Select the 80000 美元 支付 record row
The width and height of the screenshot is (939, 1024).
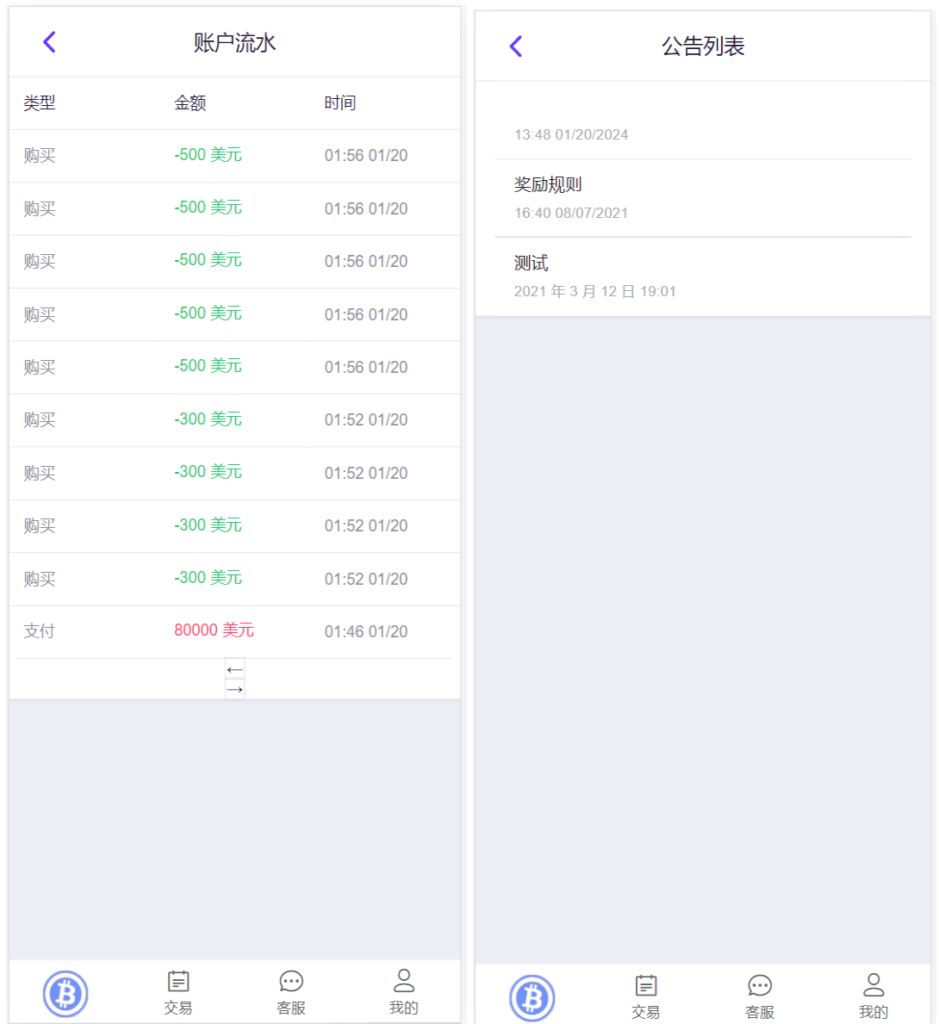click(x=234, y=631)
